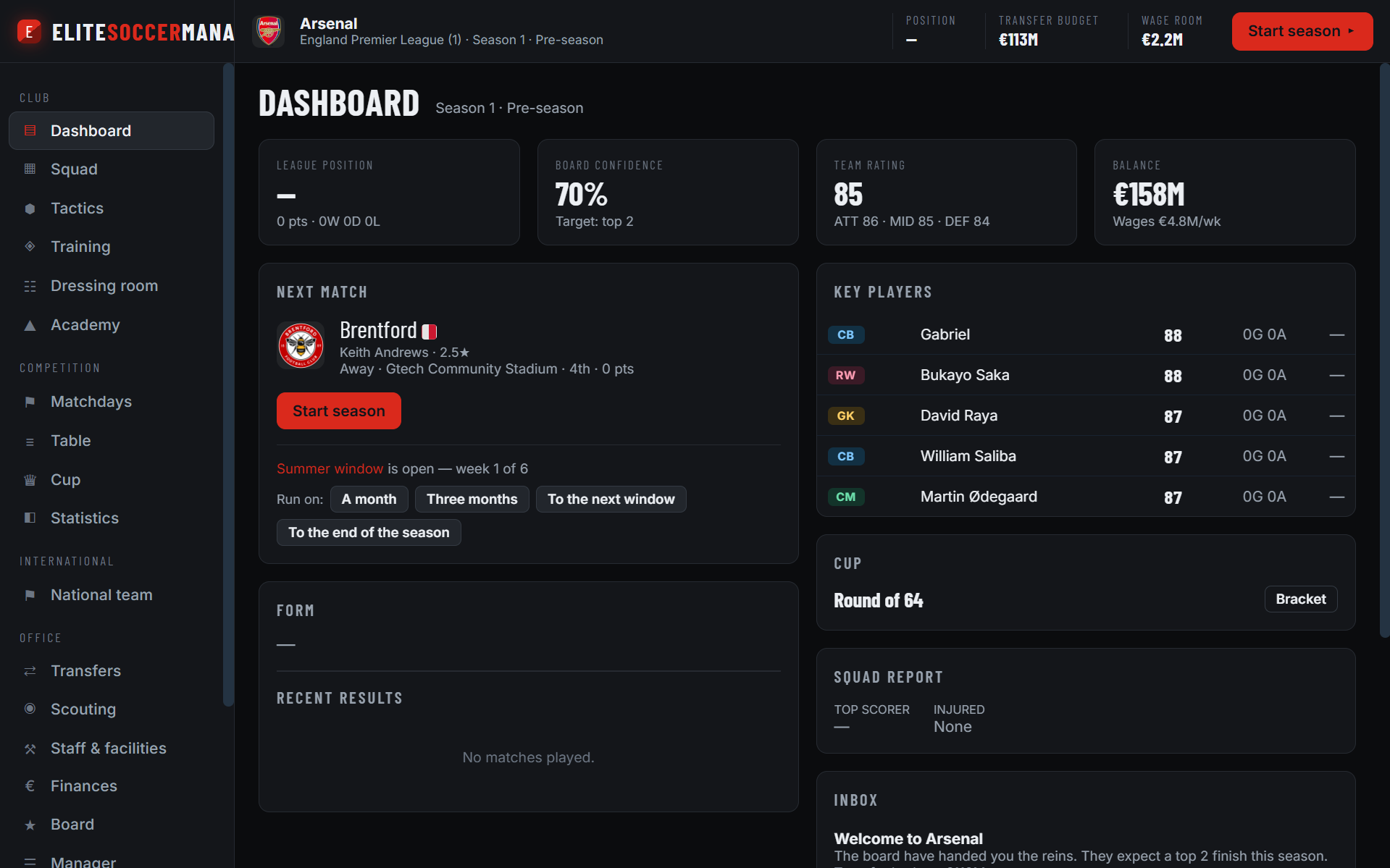Open the Dashboard menu item
This screenshot has width=1390, height=868.
tap(112, 131)
